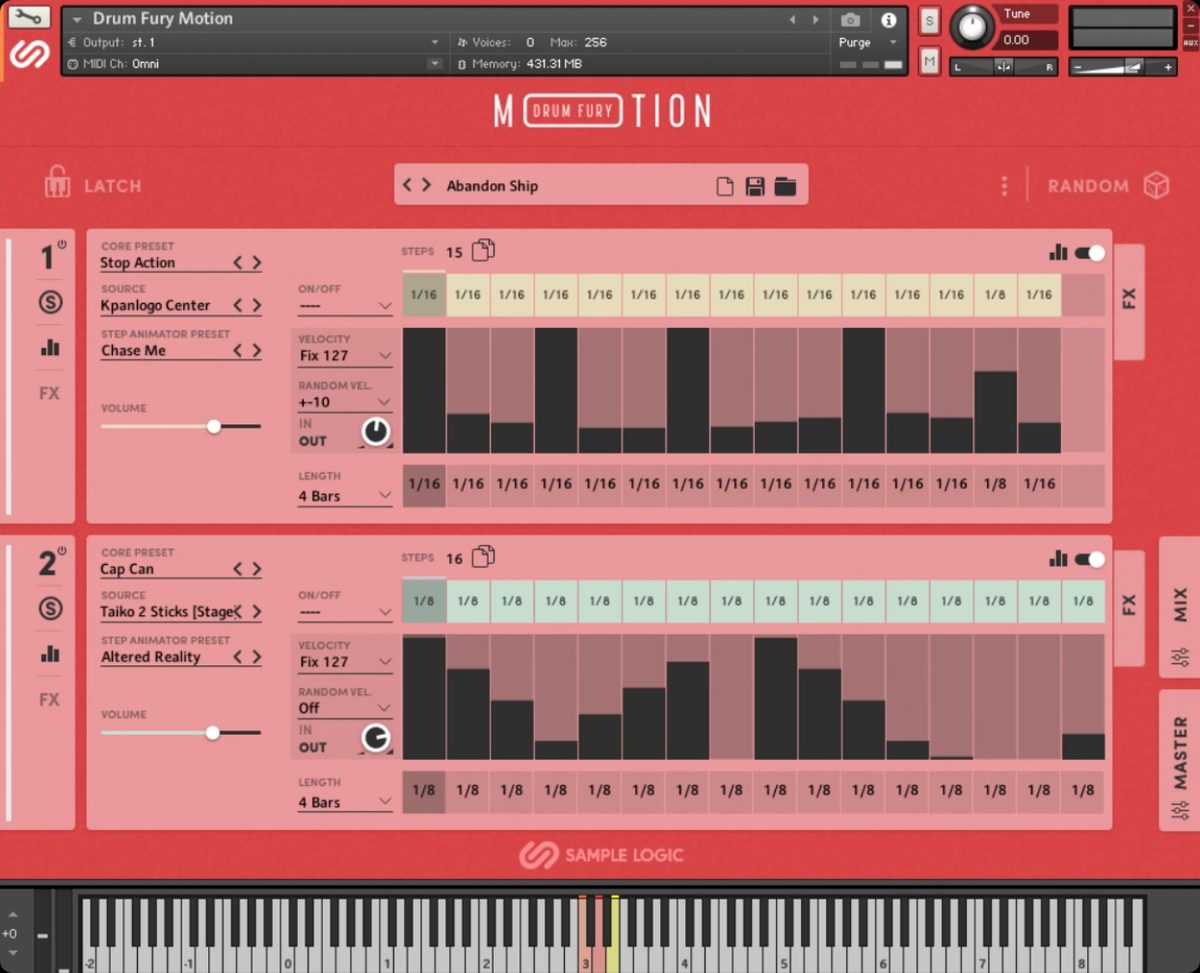This screenshot has height=973, width=1200.
Task: Click core 1 steps value 15
Action: coord(454,252)
